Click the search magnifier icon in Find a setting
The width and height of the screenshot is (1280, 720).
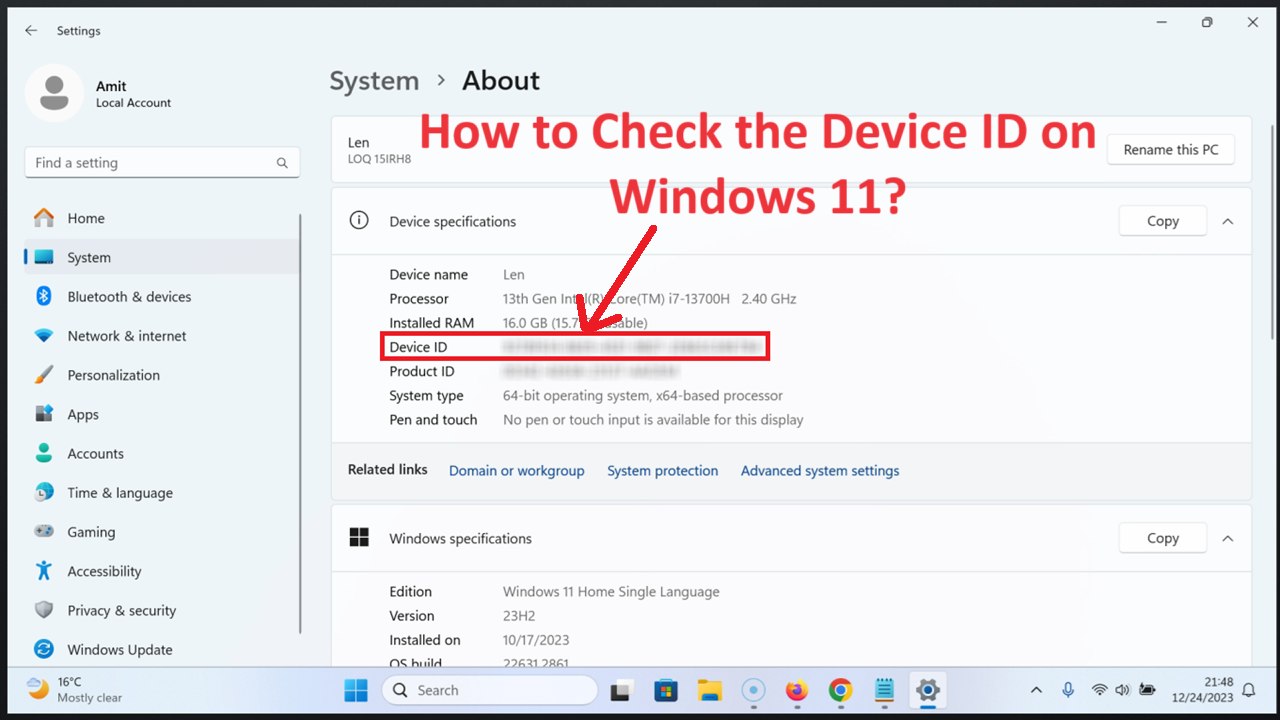[282, 163]
